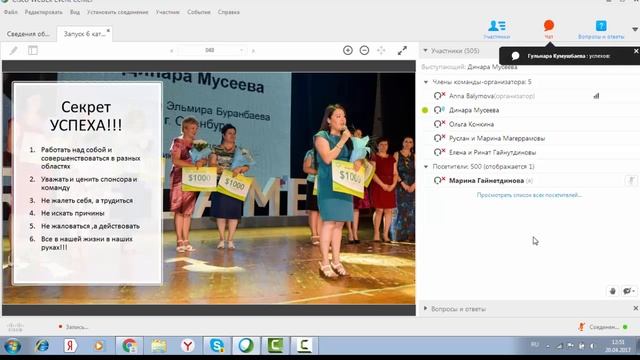Click audio status icon beside Ольга Конкина
This screenshot has width=640, height=360.
pos(439,124)
